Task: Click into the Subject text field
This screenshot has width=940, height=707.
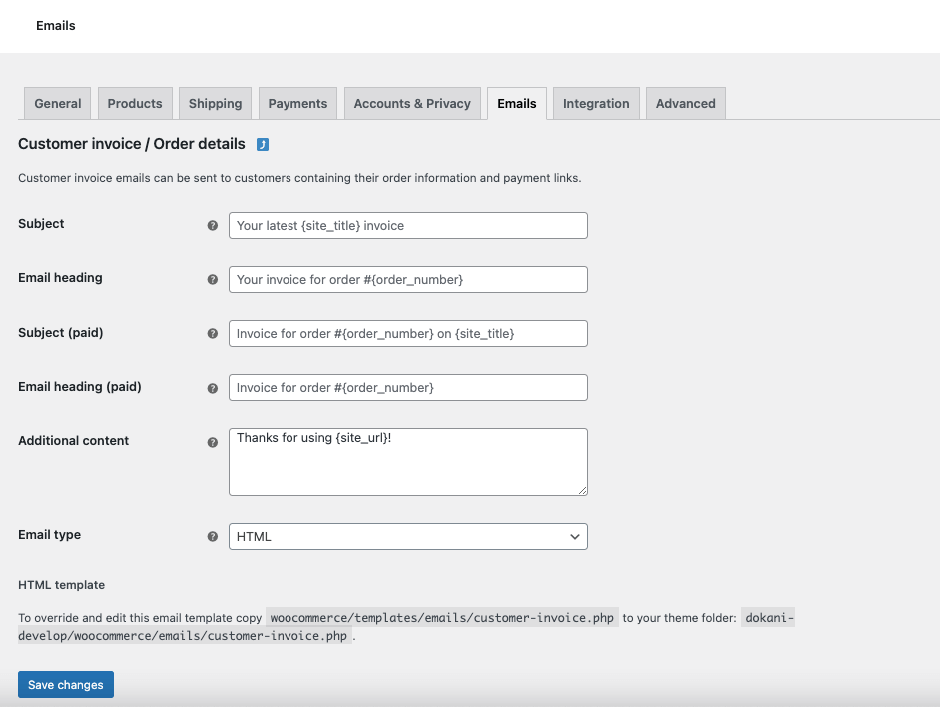Action: point(408,226)
